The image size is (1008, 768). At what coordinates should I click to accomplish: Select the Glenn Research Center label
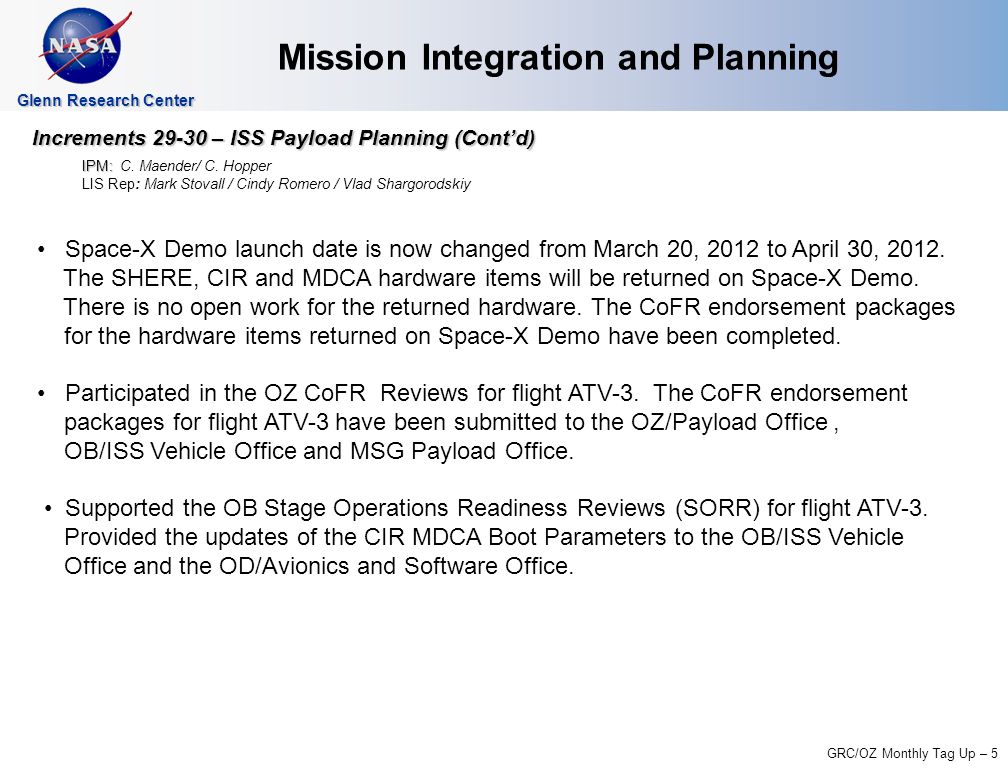pyautogui.click(x=105, y=100)
